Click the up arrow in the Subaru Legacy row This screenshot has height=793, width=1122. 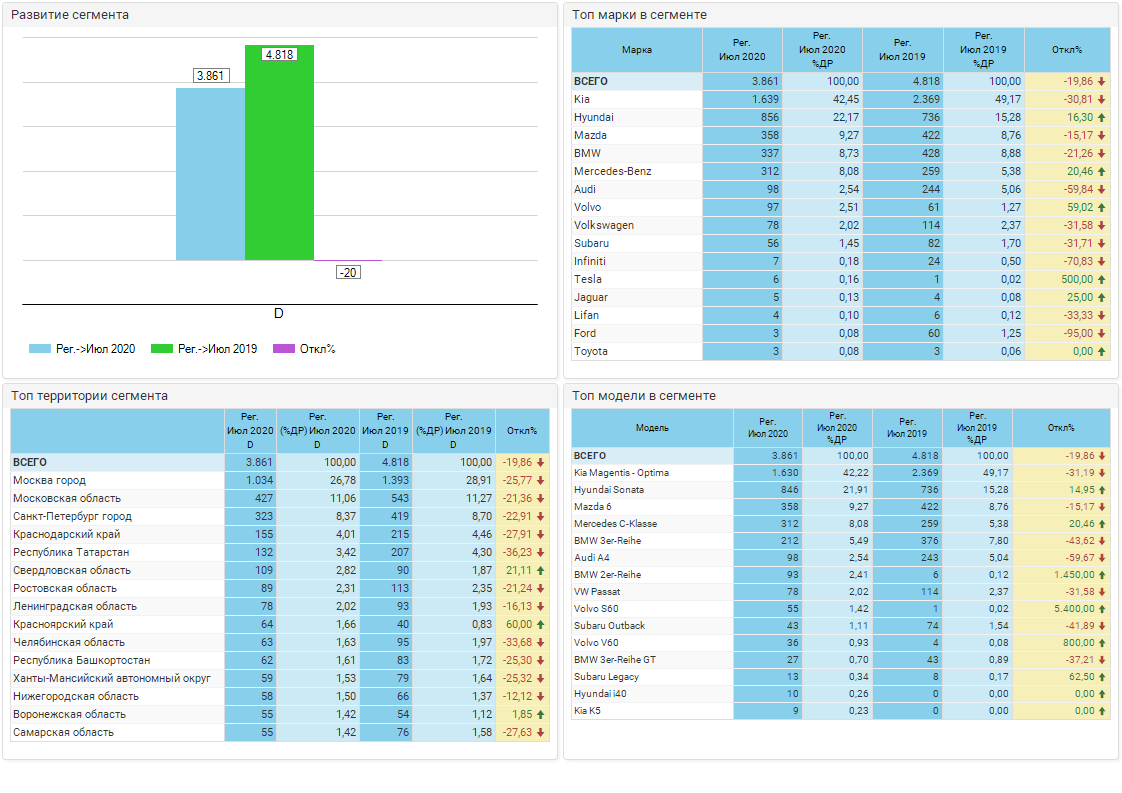pos(1101,677)
